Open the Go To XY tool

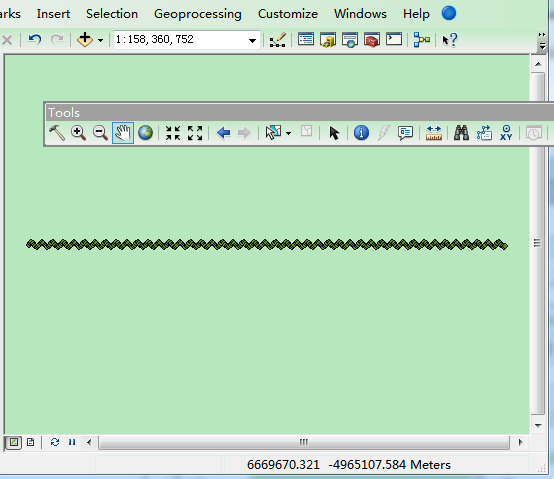pos(506,133)
